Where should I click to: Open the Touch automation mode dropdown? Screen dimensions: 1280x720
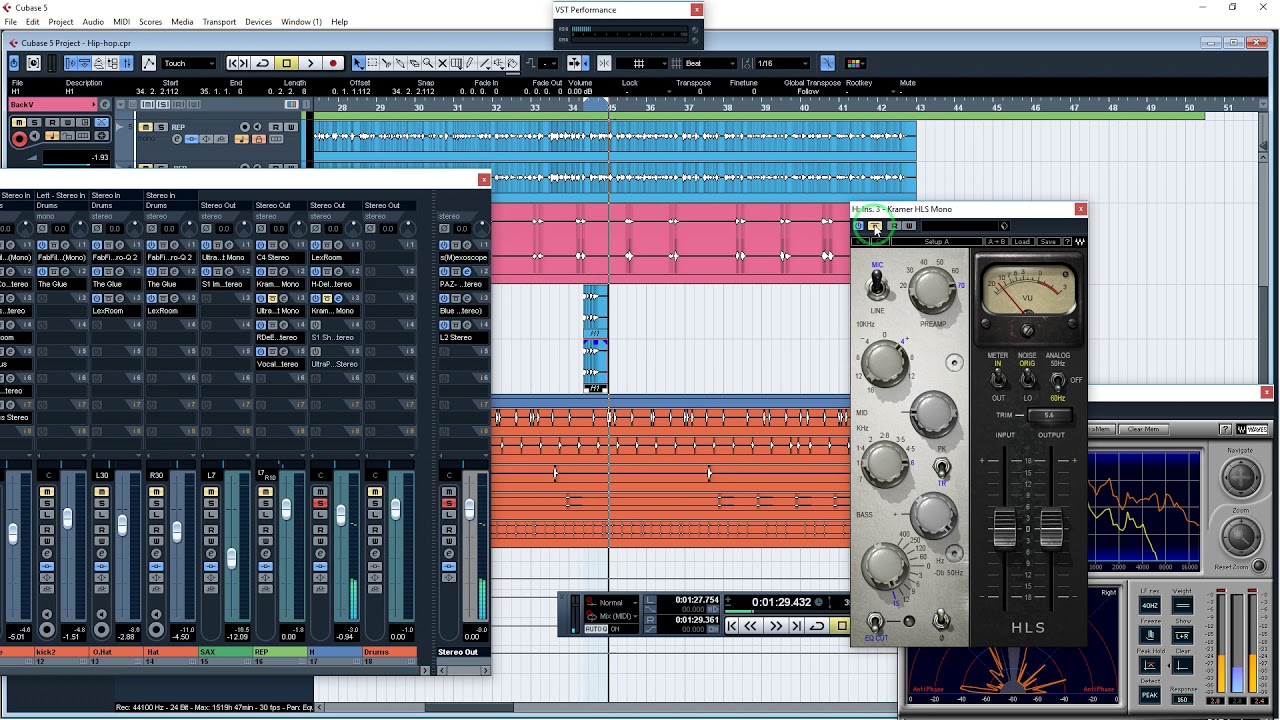pyautogui.click(x=188, y=63)
